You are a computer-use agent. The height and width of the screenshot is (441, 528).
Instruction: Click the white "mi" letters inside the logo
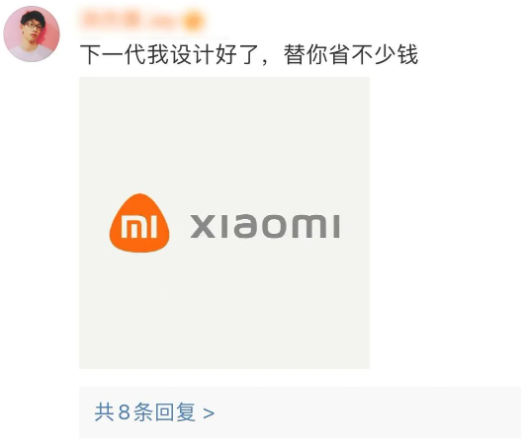coord(139,226)
